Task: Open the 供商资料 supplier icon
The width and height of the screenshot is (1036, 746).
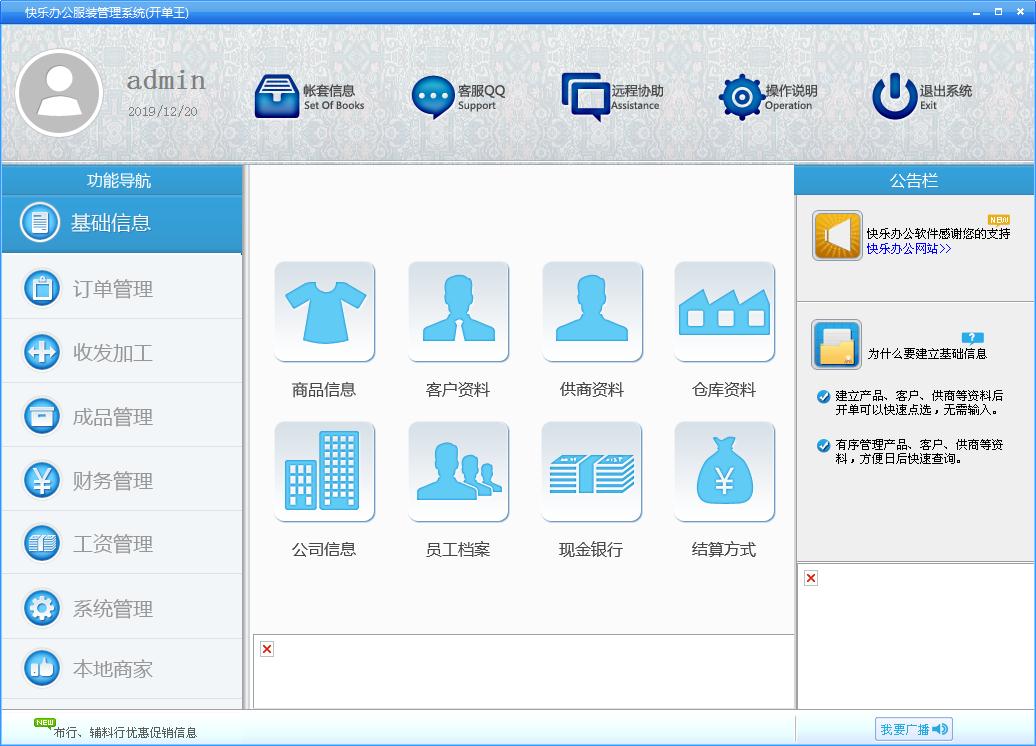Action: (x=592, y=311)
